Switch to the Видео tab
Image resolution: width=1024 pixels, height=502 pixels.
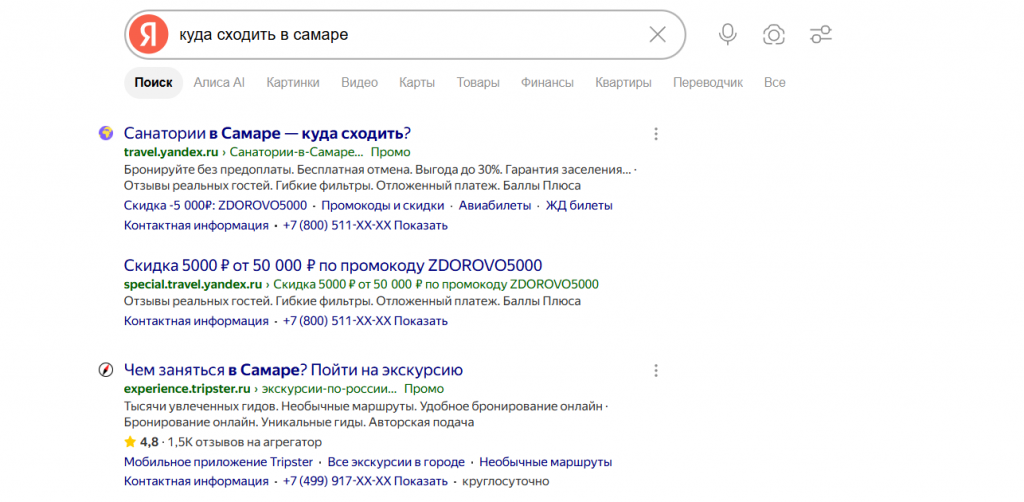(359, 83)
